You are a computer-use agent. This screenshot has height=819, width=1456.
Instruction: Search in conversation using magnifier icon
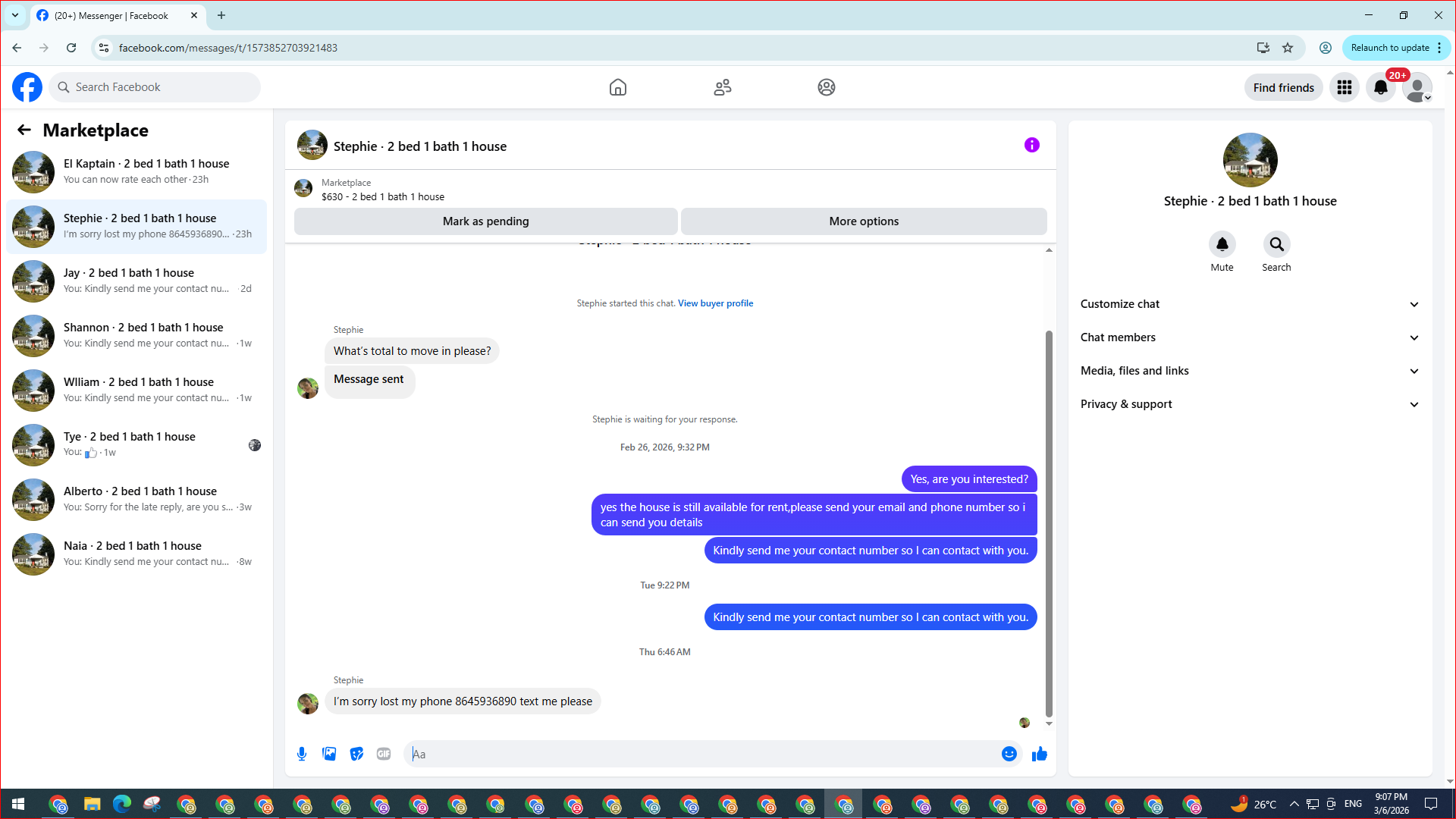click(x=1276, y=244)
